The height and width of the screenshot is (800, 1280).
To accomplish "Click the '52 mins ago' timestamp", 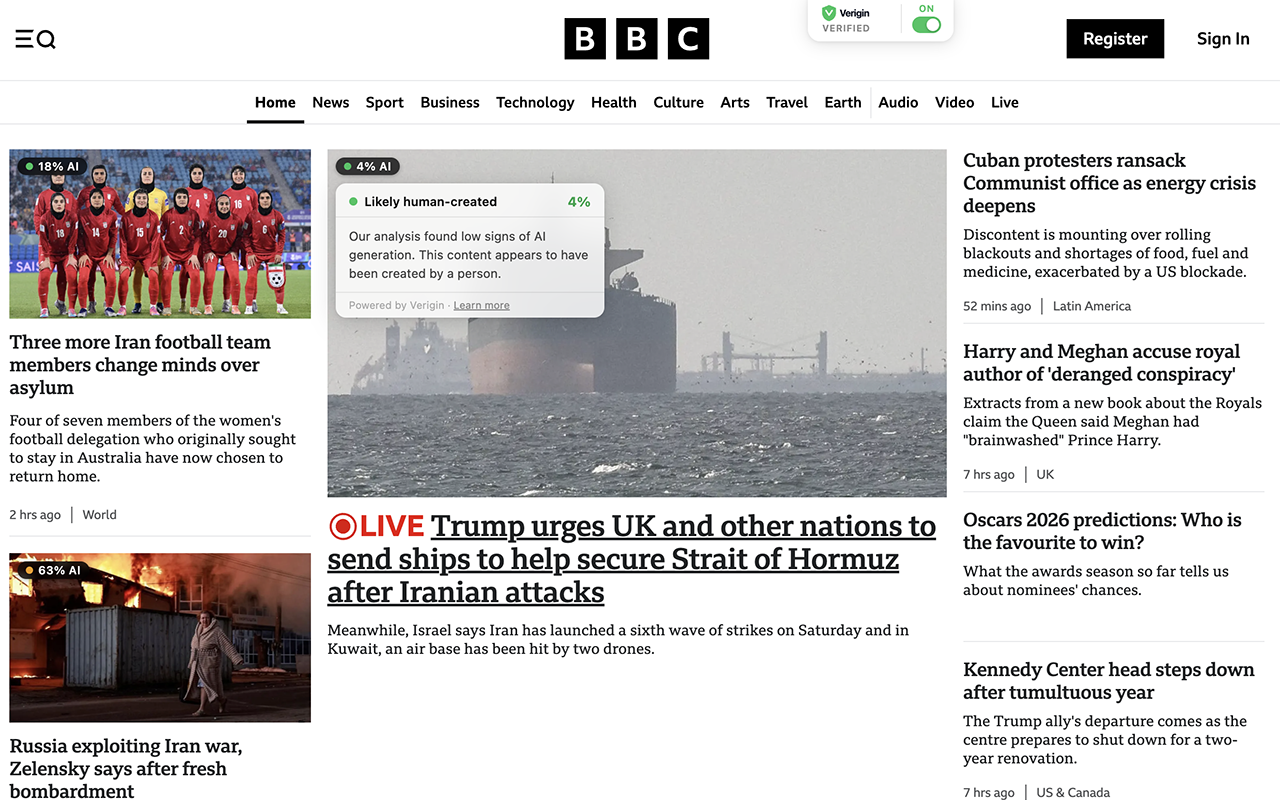I will (997, 306).
